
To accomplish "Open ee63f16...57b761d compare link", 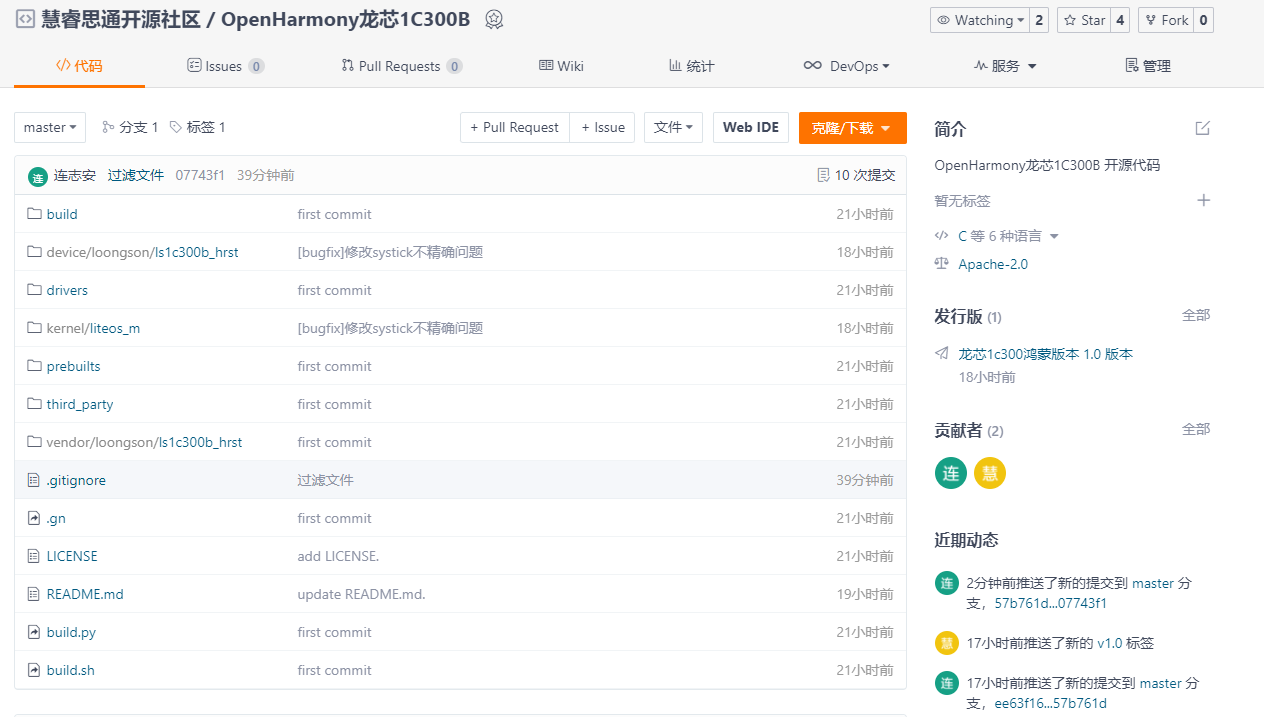I will coord(1051,703).
